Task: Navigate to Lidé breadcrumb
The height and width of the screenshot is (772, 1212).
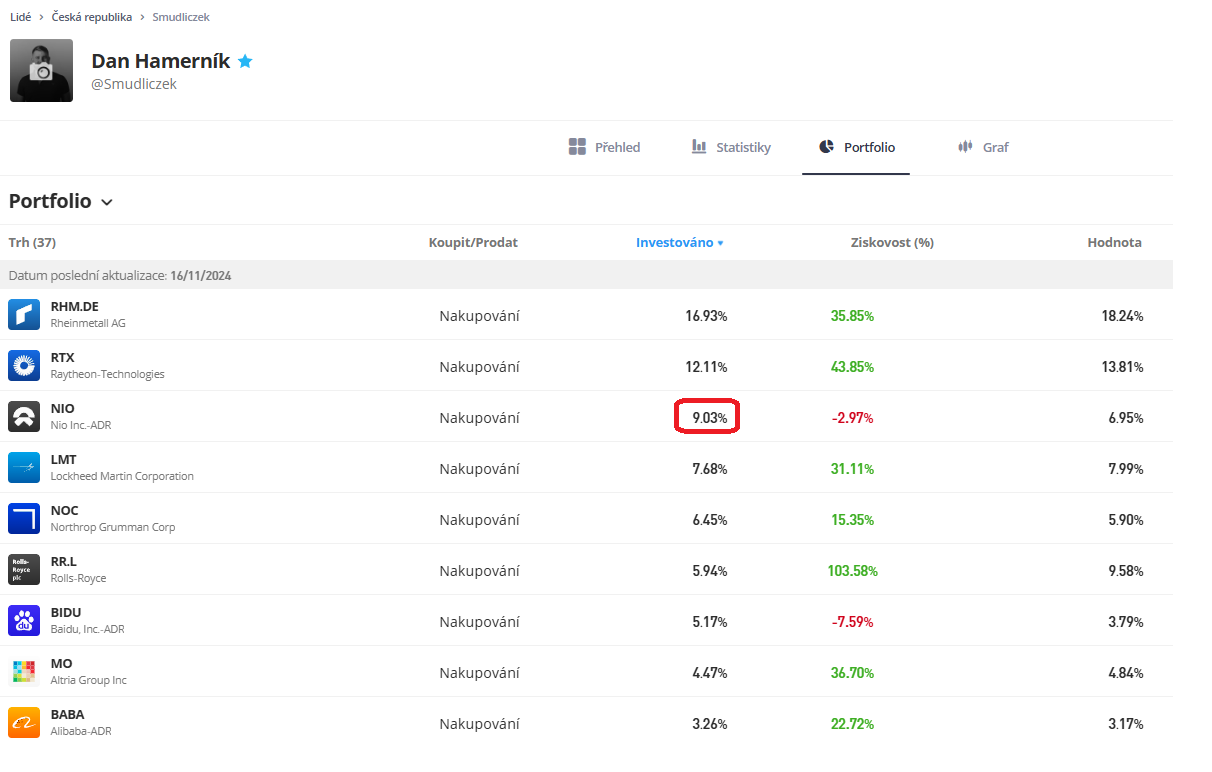Action: pyautogui.click(x=21, y=17)
